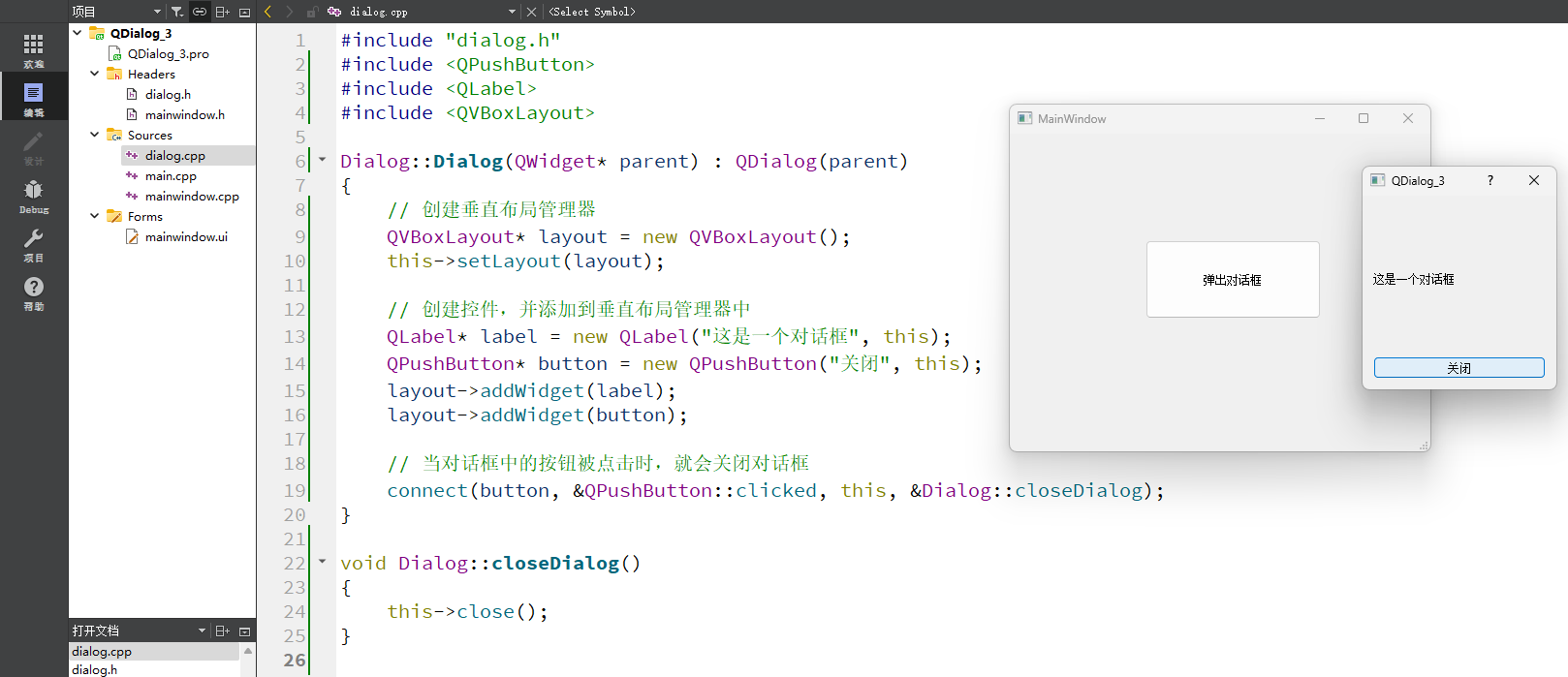This screenshot has width=1568, height=677.
Task: Open the dialog.cpp file dropdown
Action: [x=512, y=12]
